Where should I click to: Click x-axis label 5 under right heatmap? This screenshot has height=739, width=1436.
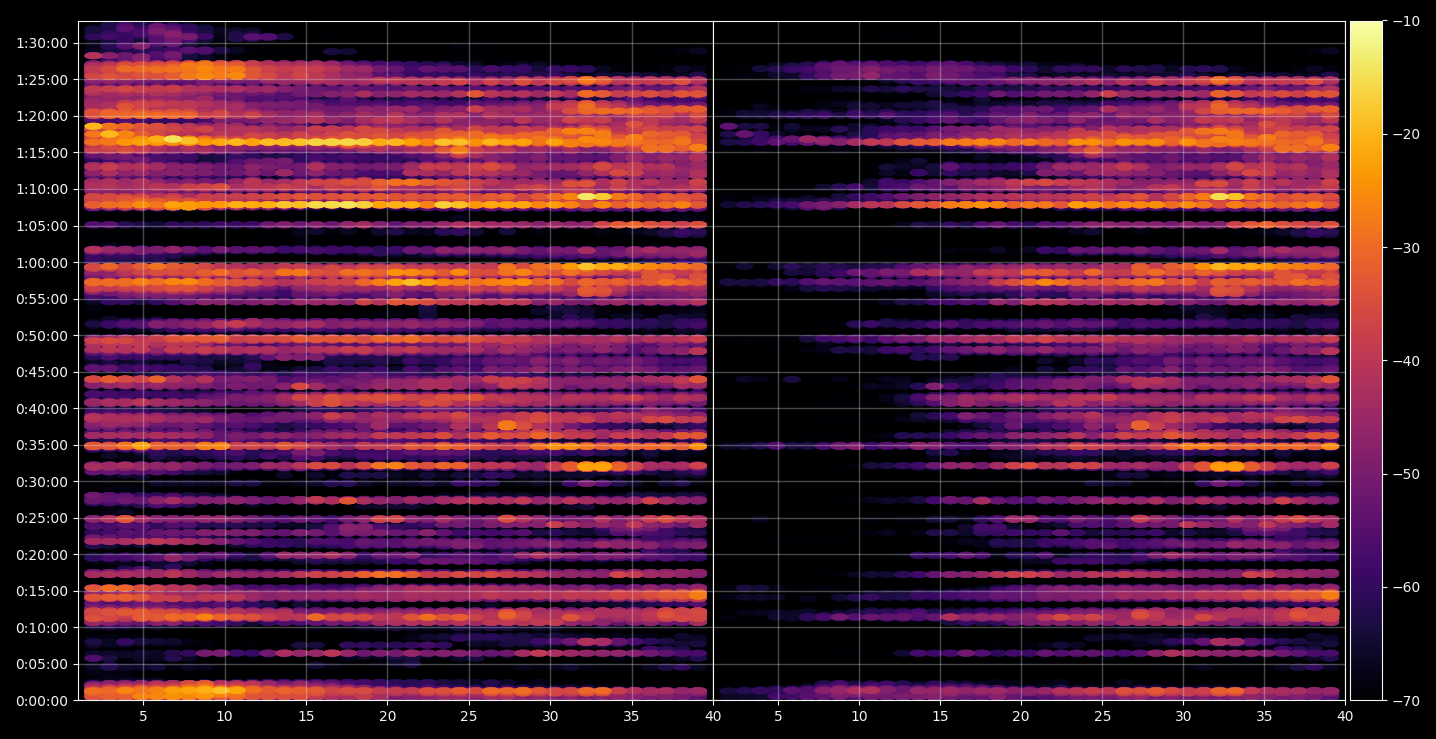pyautogui.click(x=778, y=717)
